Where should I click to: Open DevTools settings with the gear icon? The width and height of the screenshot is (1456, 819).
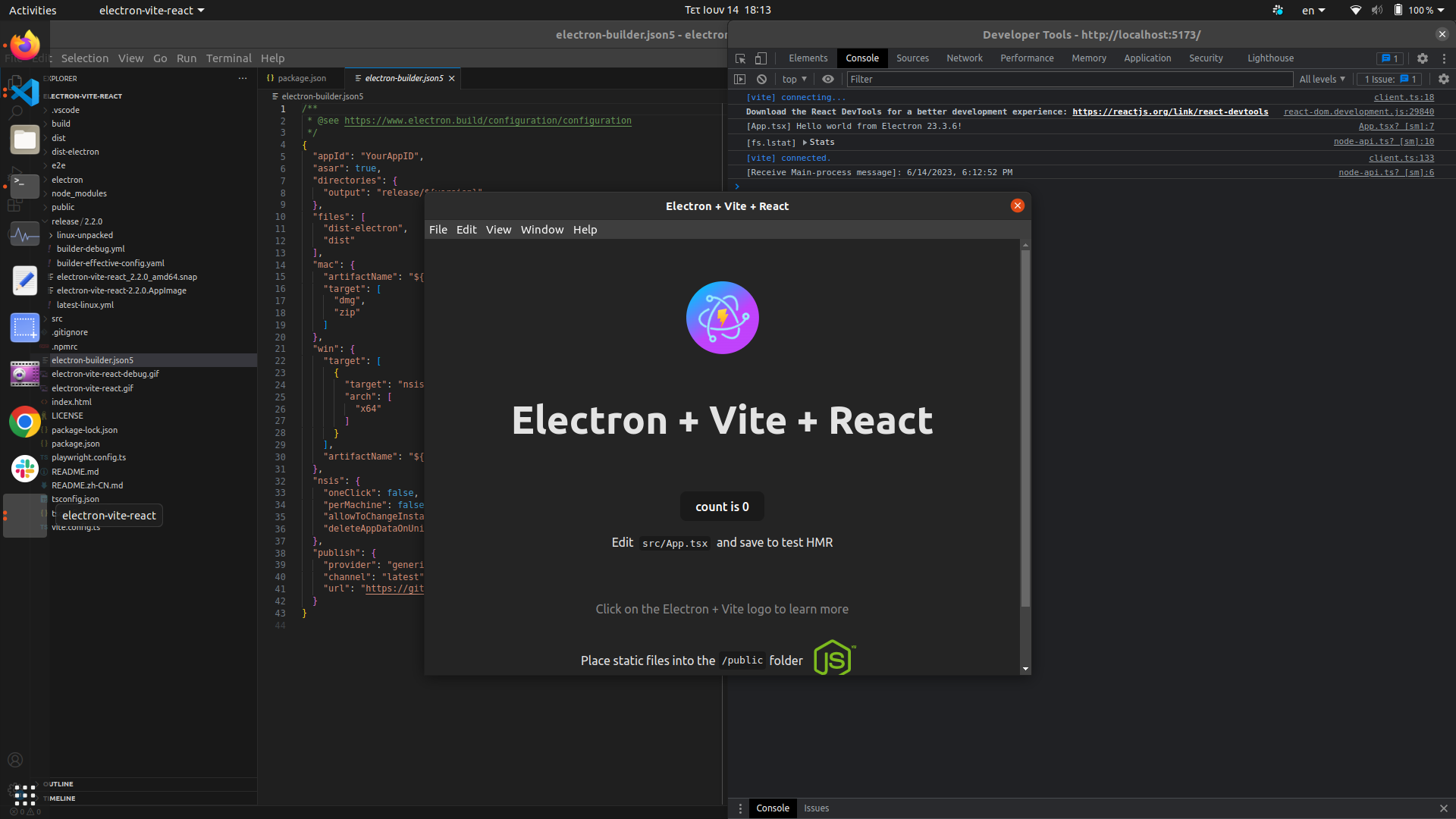pos(1423,58)
